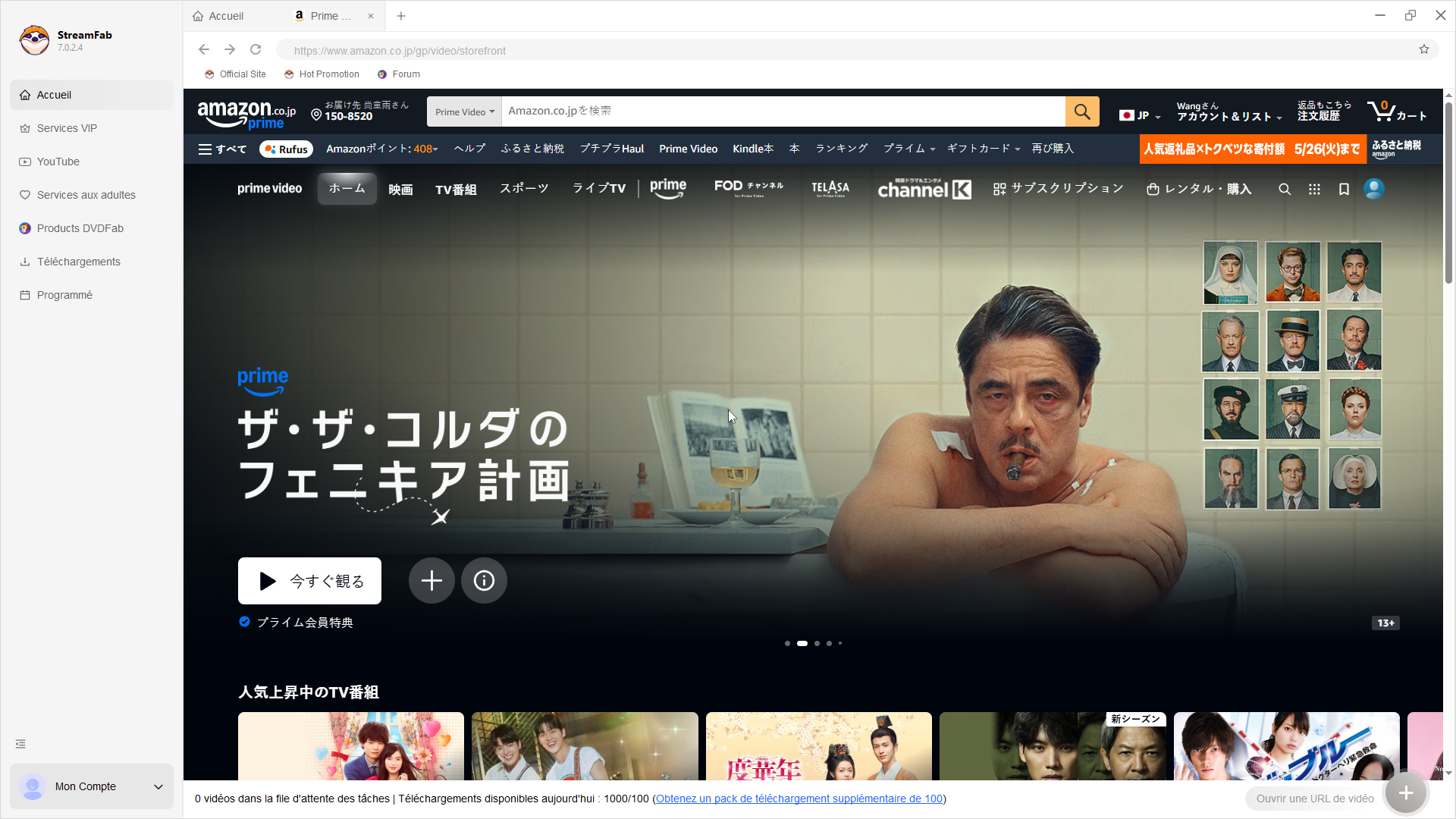Select the 映画 tab
The height and width of the screenshot is (819, 1456).
(400, 190)
